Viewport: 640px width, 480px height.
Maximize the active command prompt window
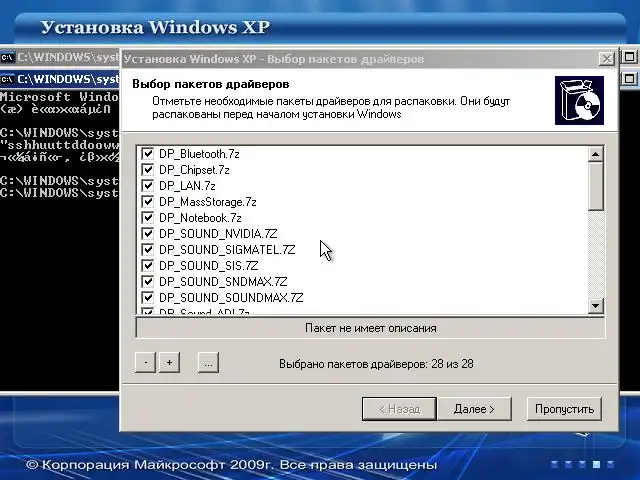(x=629, y=78)
